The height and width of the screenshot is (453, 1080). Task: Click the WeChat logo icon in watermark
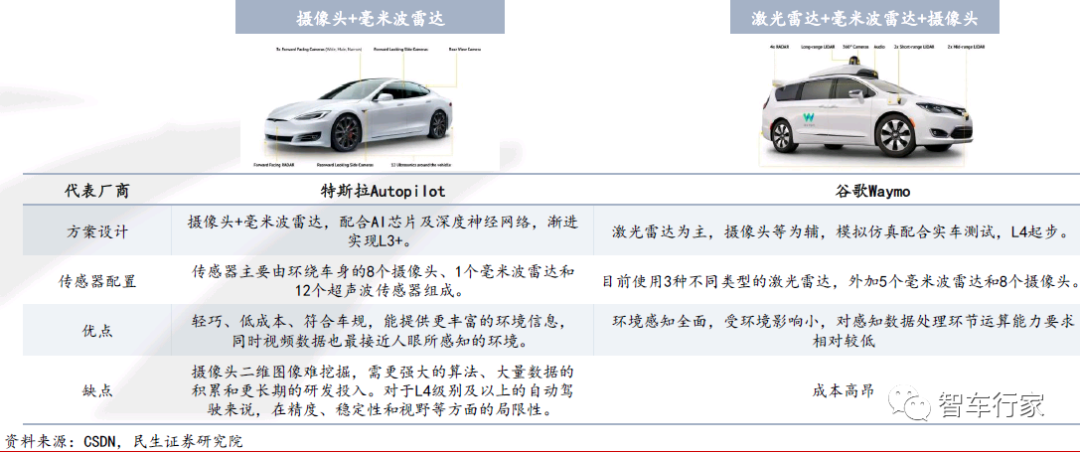(x=907, y=404)
